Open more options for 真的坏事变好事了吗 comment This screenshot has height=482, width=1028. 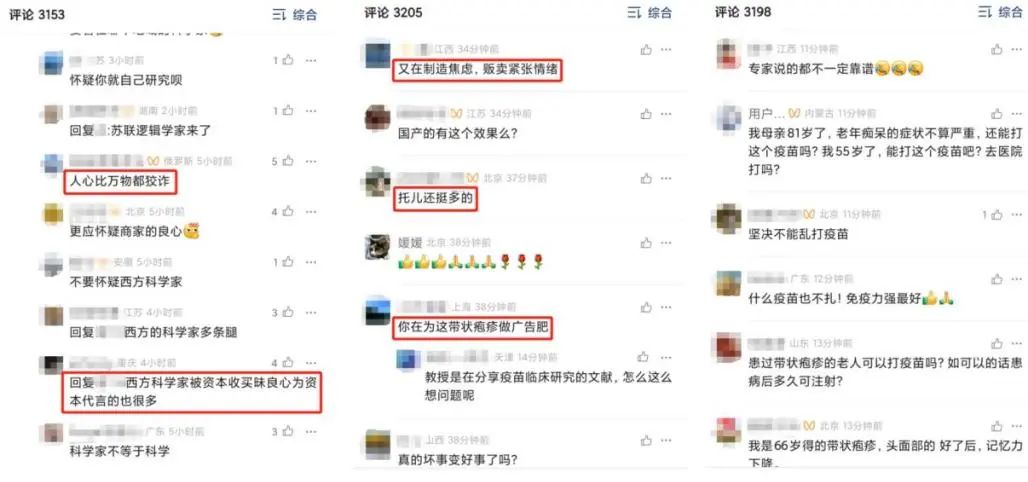[666, 440]
